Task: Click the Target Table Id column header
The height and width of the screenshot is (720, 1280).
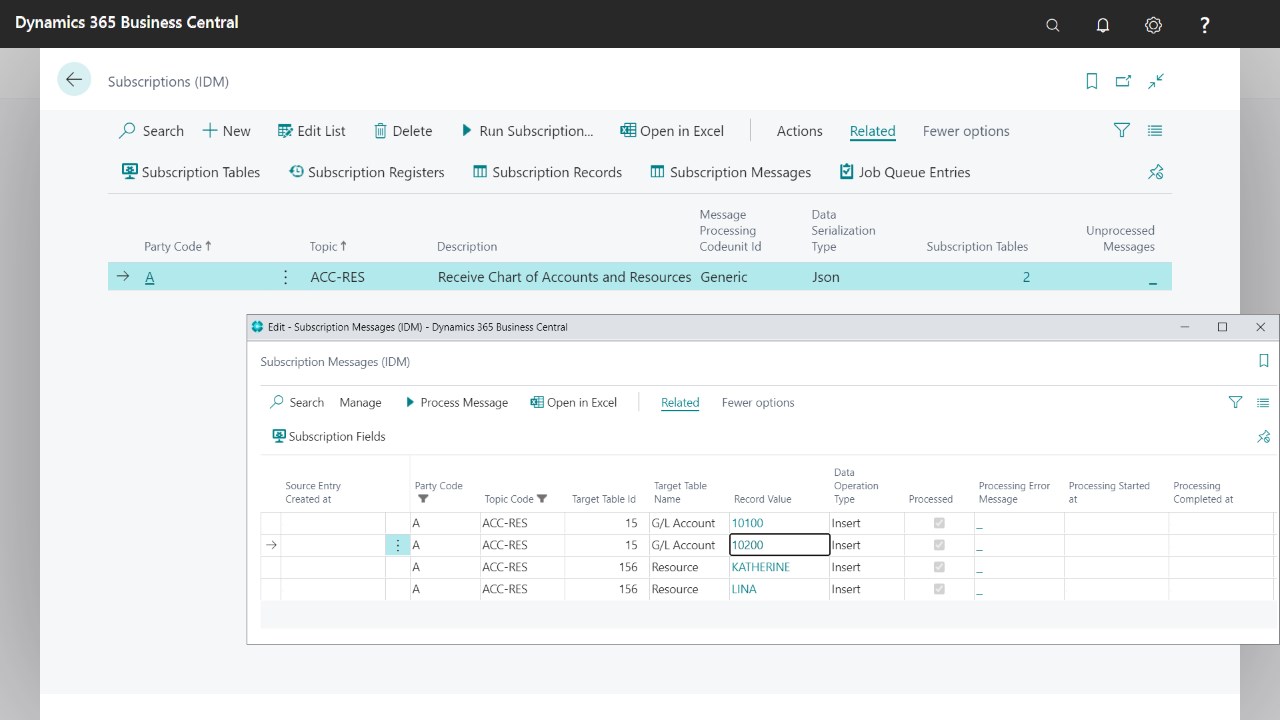Action: (604, 499)
